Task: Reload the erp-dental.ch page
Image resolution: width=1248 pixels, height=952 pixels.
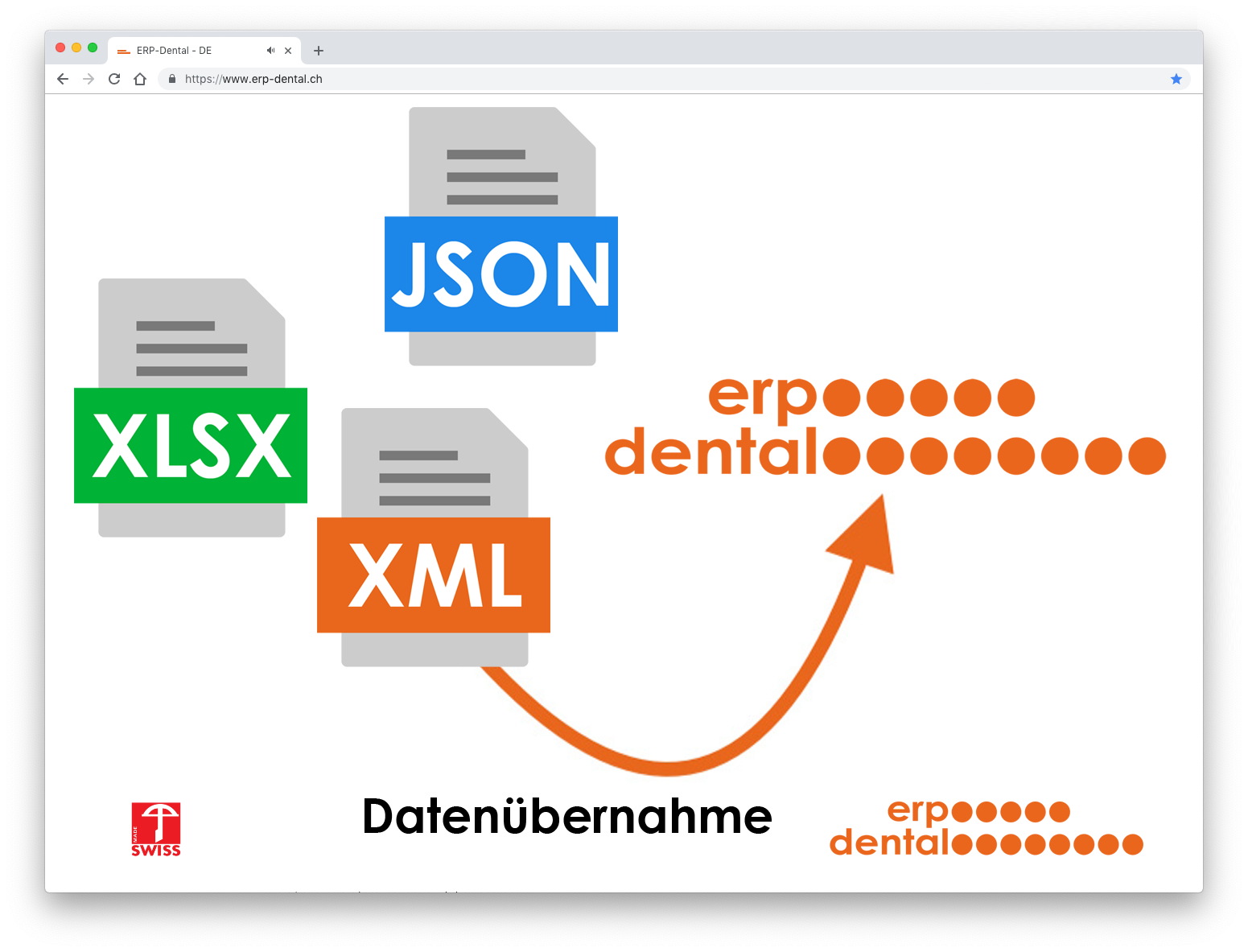Action: pos(113,79)
